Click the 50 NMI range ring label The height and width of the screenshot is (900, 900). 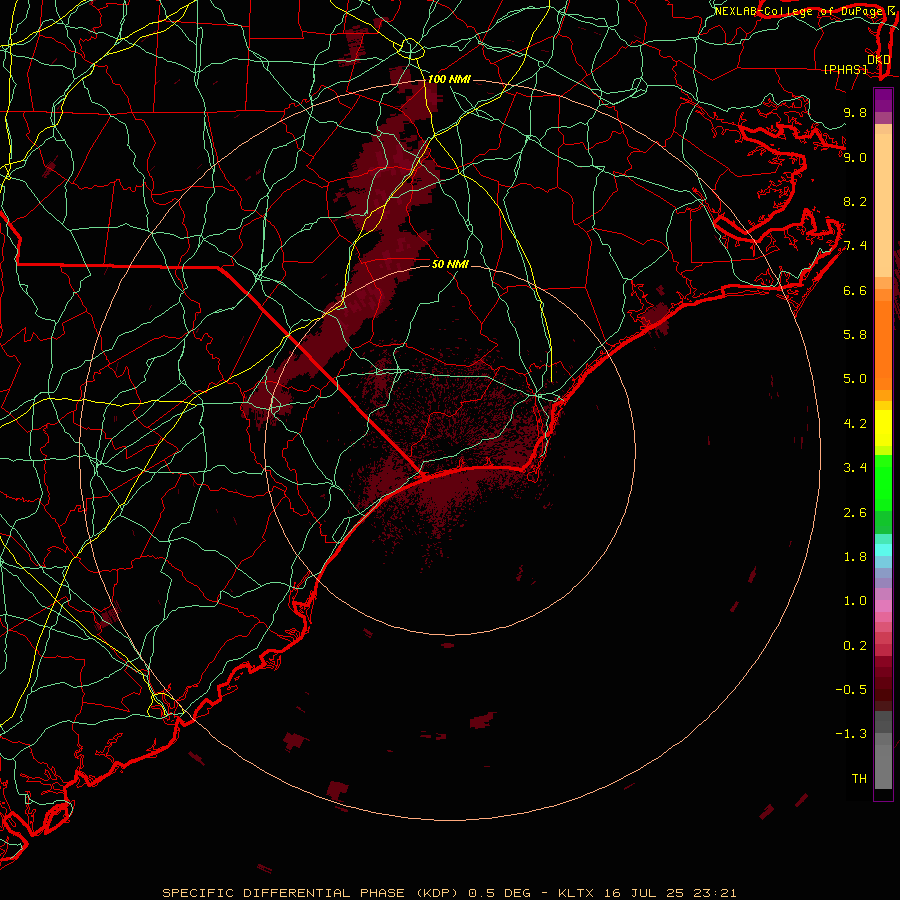click(450, 264)
